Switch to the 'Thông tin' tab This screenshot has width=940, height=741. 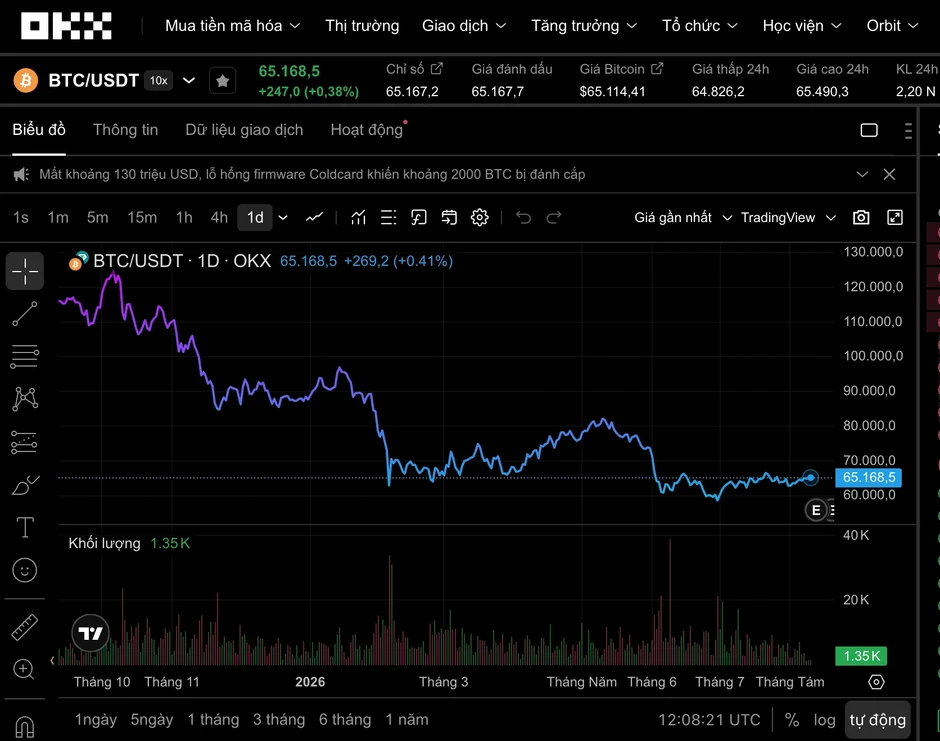[x=125, y=130]
